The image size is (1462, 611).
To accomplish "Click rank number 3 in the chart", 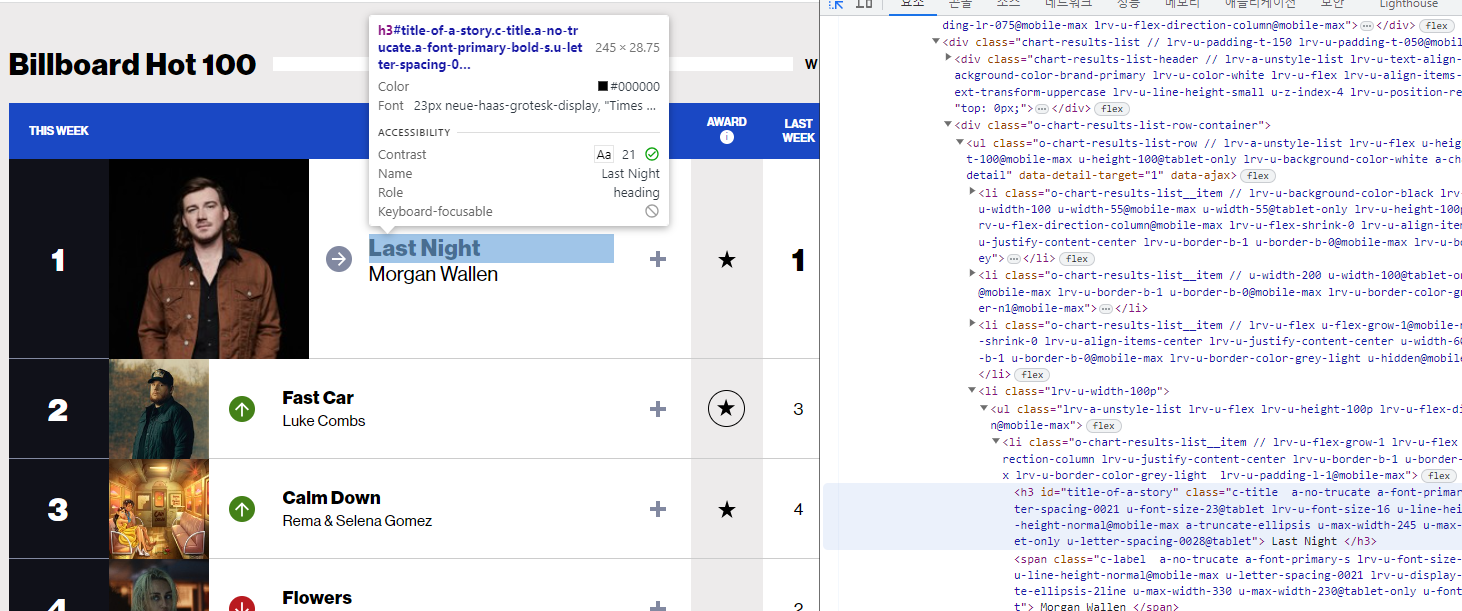I will point(58,509).
